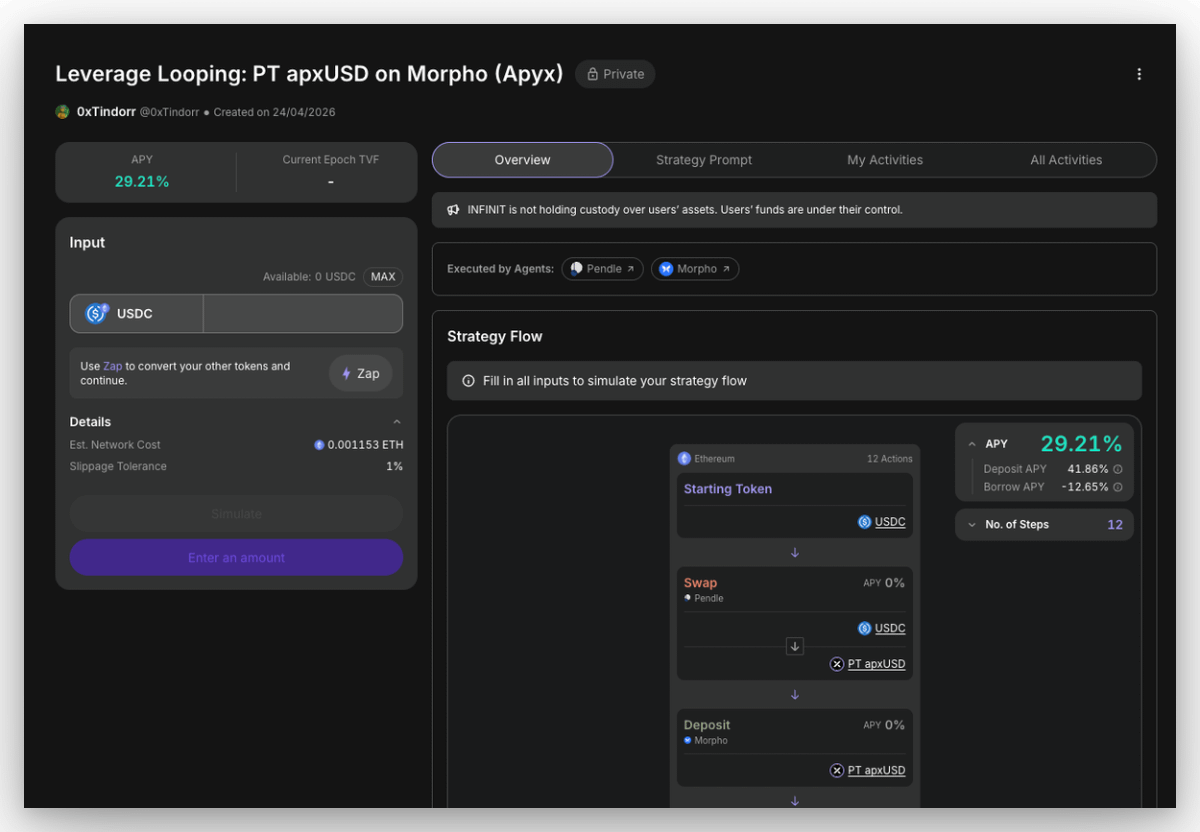Click the lock icon in Private badge
The height and width of the screenshot is (832, 1200).
592,74
